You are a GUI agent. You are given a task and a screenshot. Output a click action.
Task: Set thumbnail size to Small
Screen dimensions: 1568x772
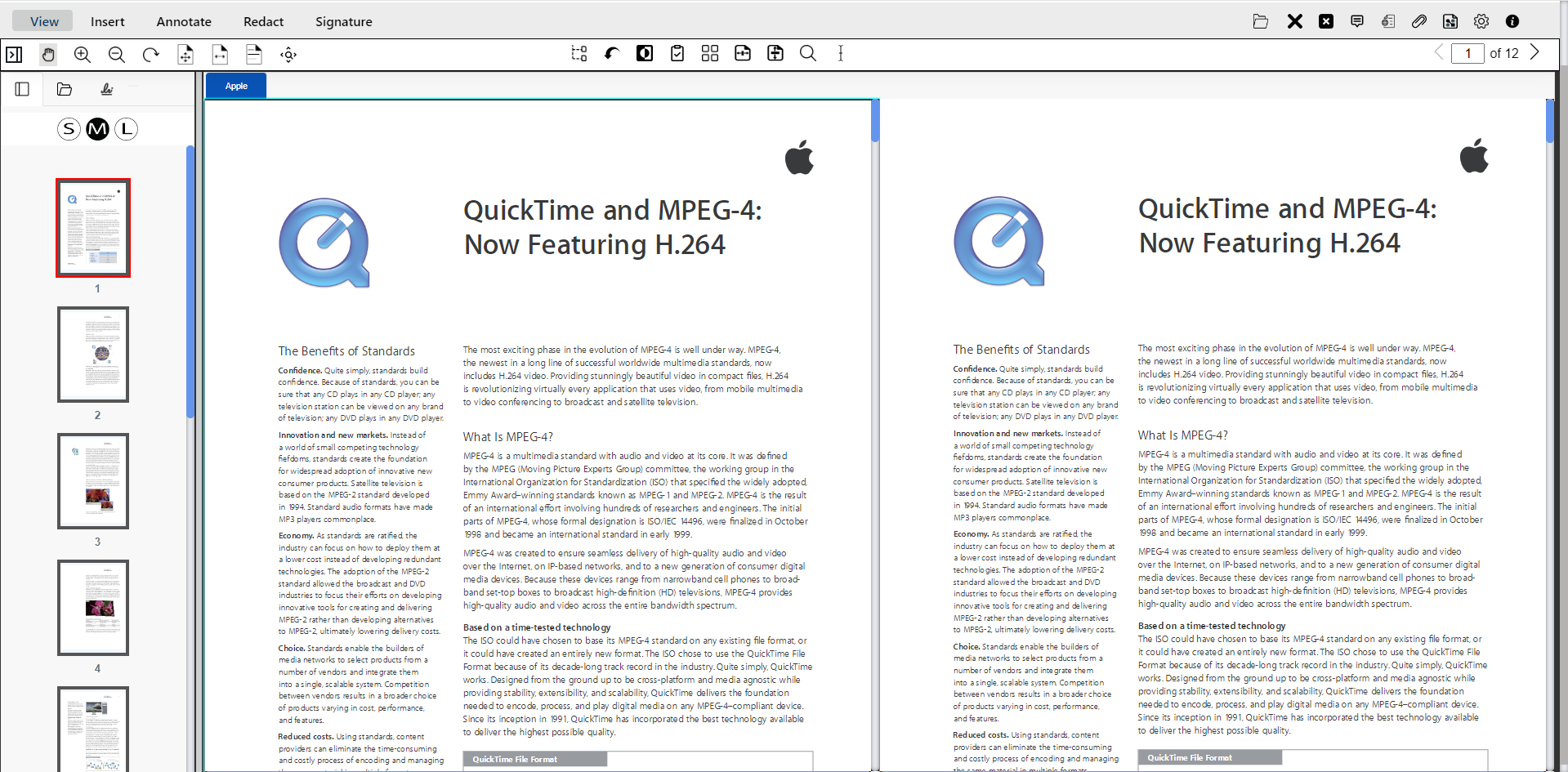click(69, 129)
